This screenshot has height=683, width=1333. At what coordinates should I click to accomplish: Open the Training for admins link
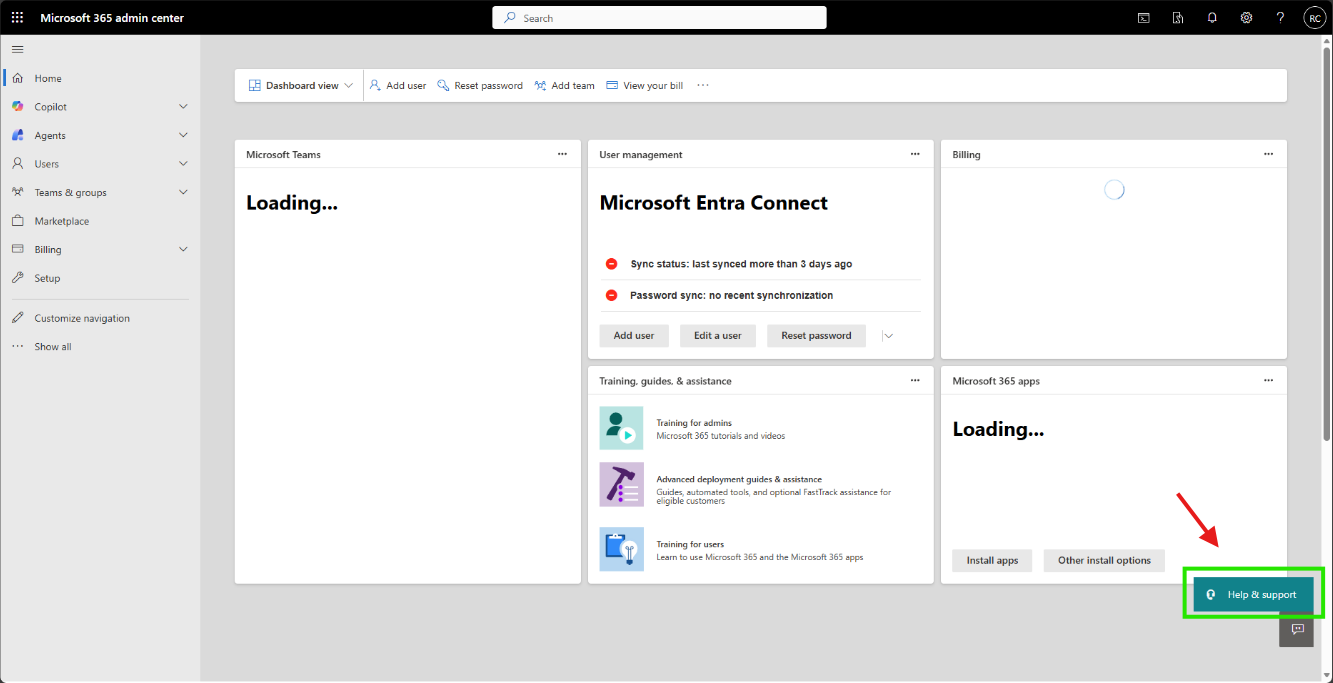694,423
